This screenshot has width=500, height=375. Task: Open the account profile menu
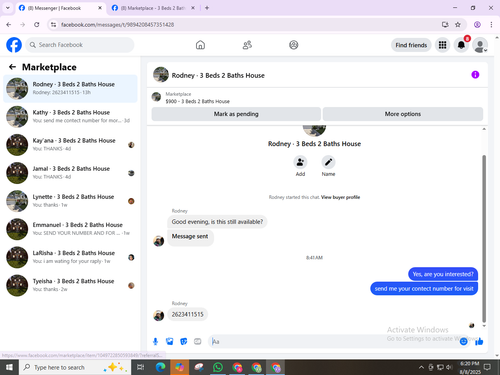coord(480,45)
